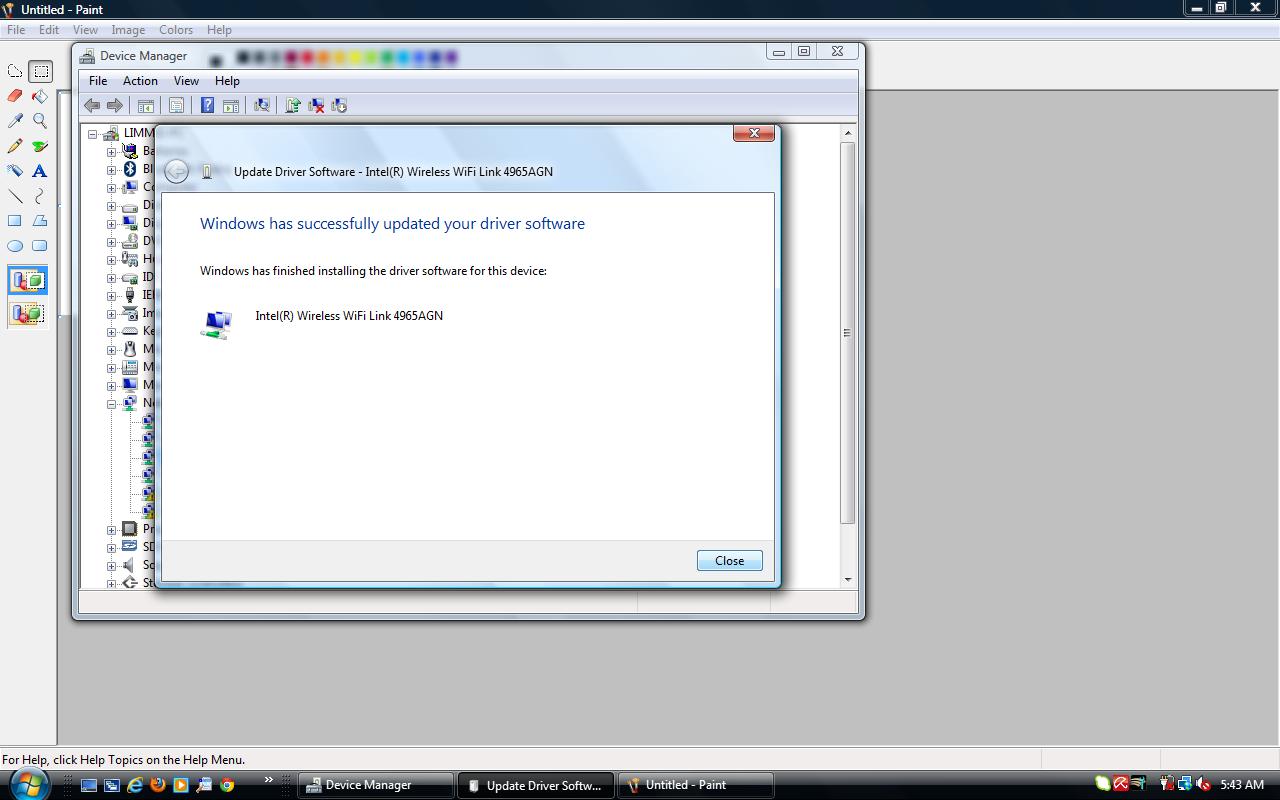Select the Rectangle shape tool
This screenshot has height=800, width=1280.
click(15, 221)
